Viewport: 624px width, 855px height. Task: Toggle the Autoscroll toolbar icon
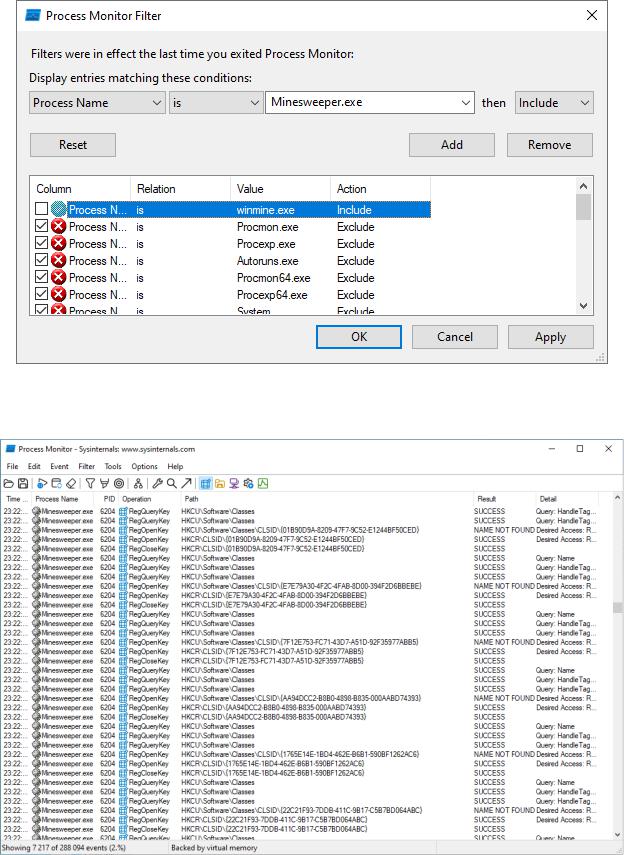tap(56, 484)
